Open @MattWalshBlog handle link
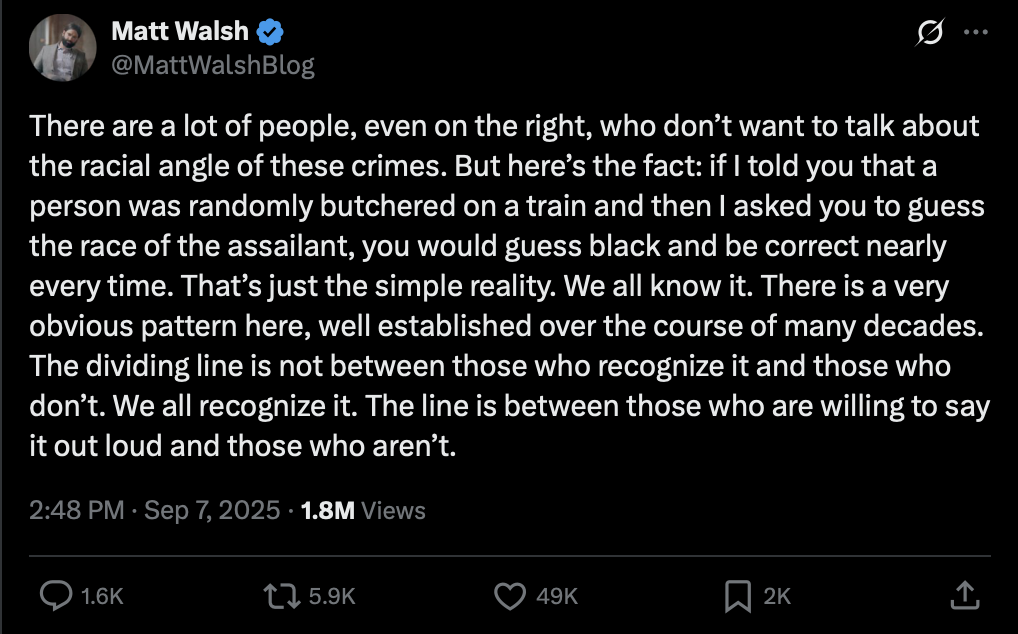1018x634 pixels. coord(212,64)
